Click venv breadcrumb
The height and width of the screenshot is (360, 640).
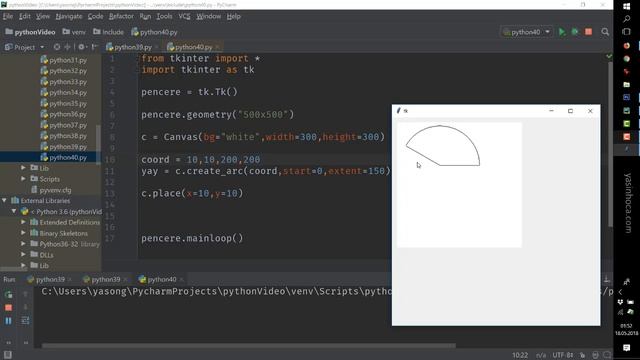(74, 32)
